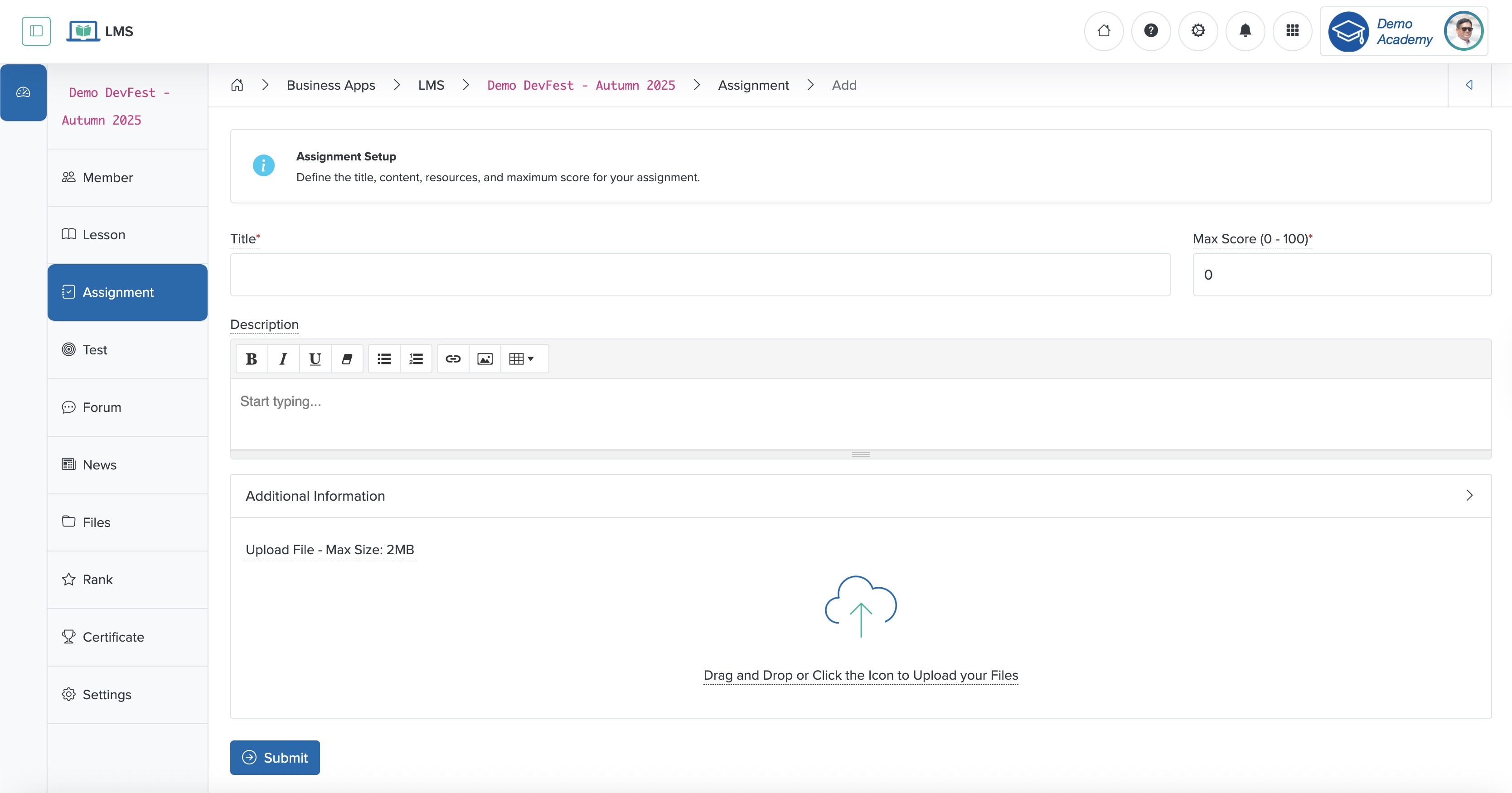The image size is (1512, 793).
Task: Open the Demo Academy profile avatar
Action: (1464, 31)
